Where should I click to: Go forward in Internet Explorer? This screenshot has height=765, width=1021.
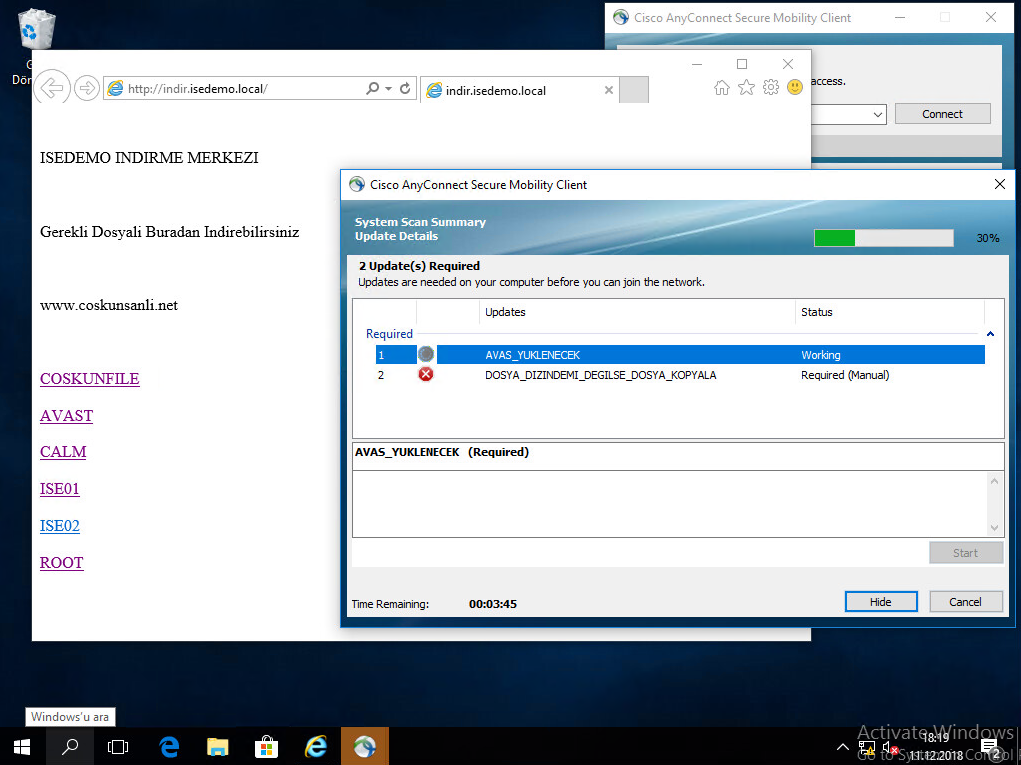click(x=87, y=88)
